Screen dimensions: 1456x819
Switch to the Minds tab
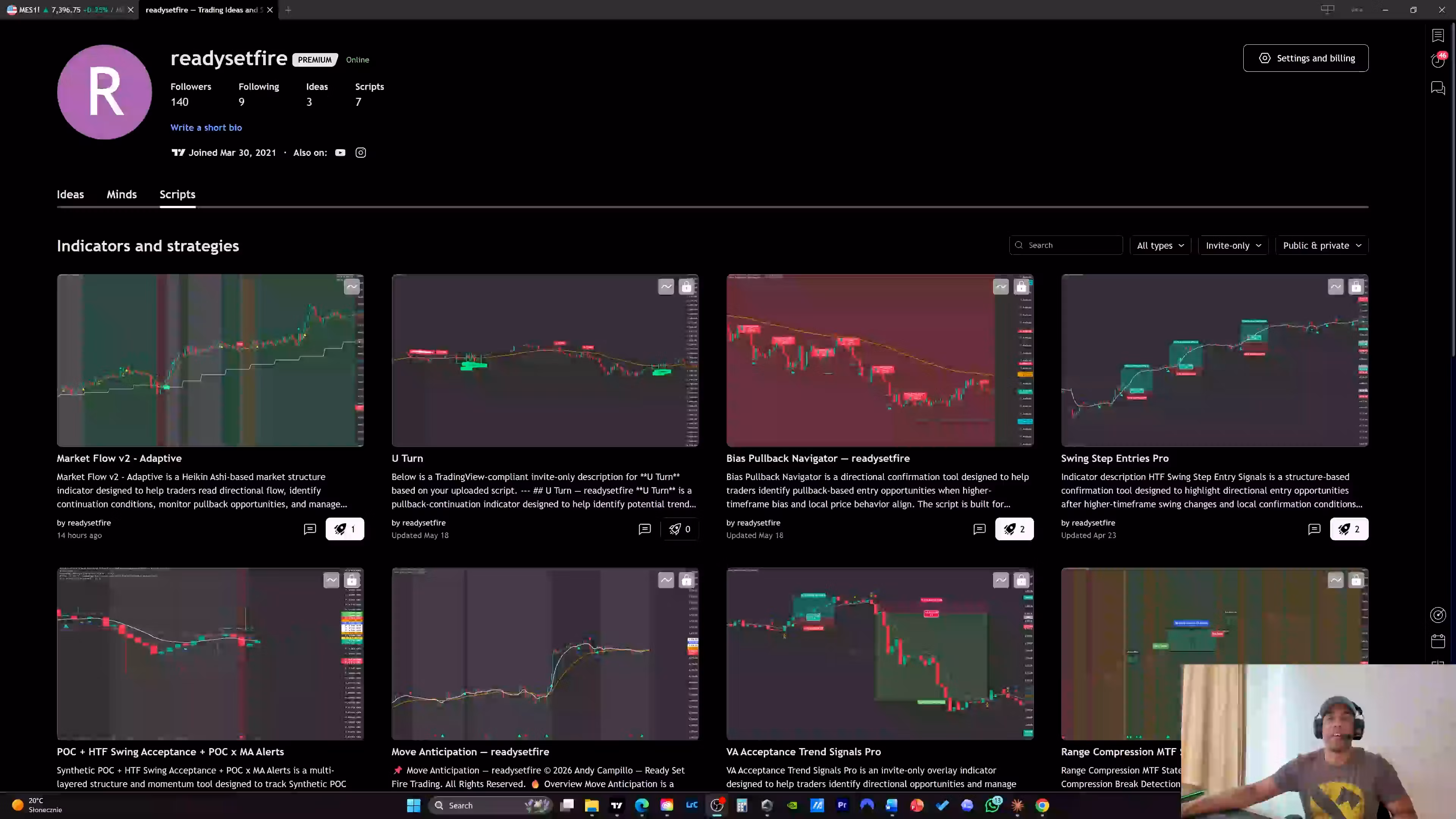[x=121, y=195]
